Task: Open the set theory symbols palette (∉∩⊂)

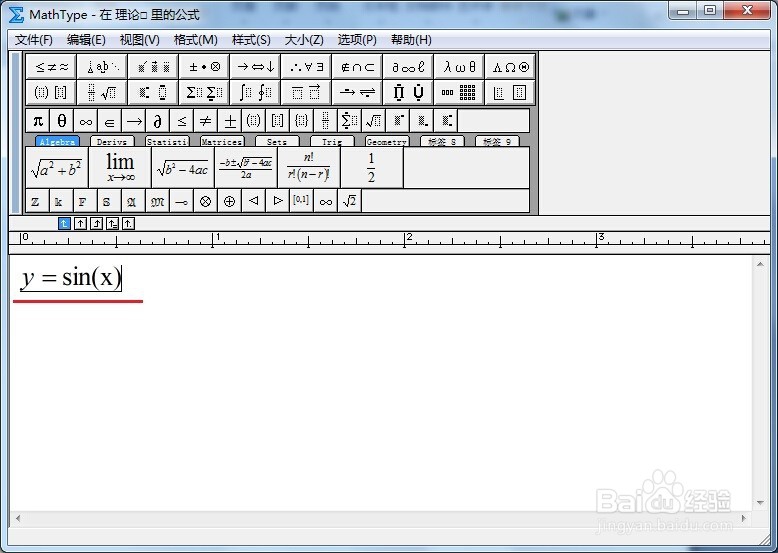Action: [357, 66]
